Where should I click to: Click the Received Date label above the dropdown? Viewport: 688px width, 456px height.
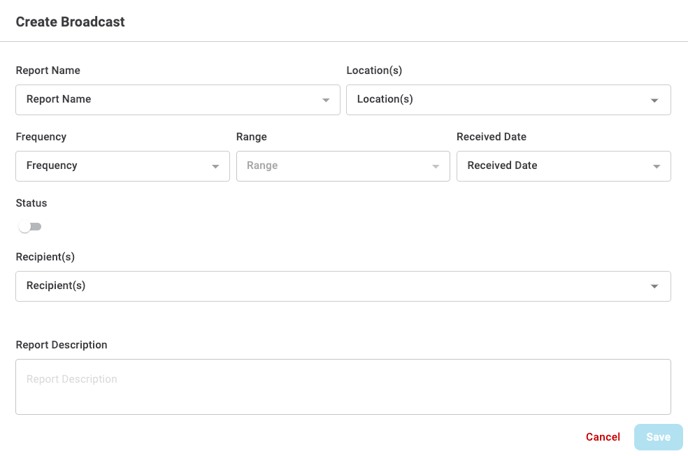[491, 137]
